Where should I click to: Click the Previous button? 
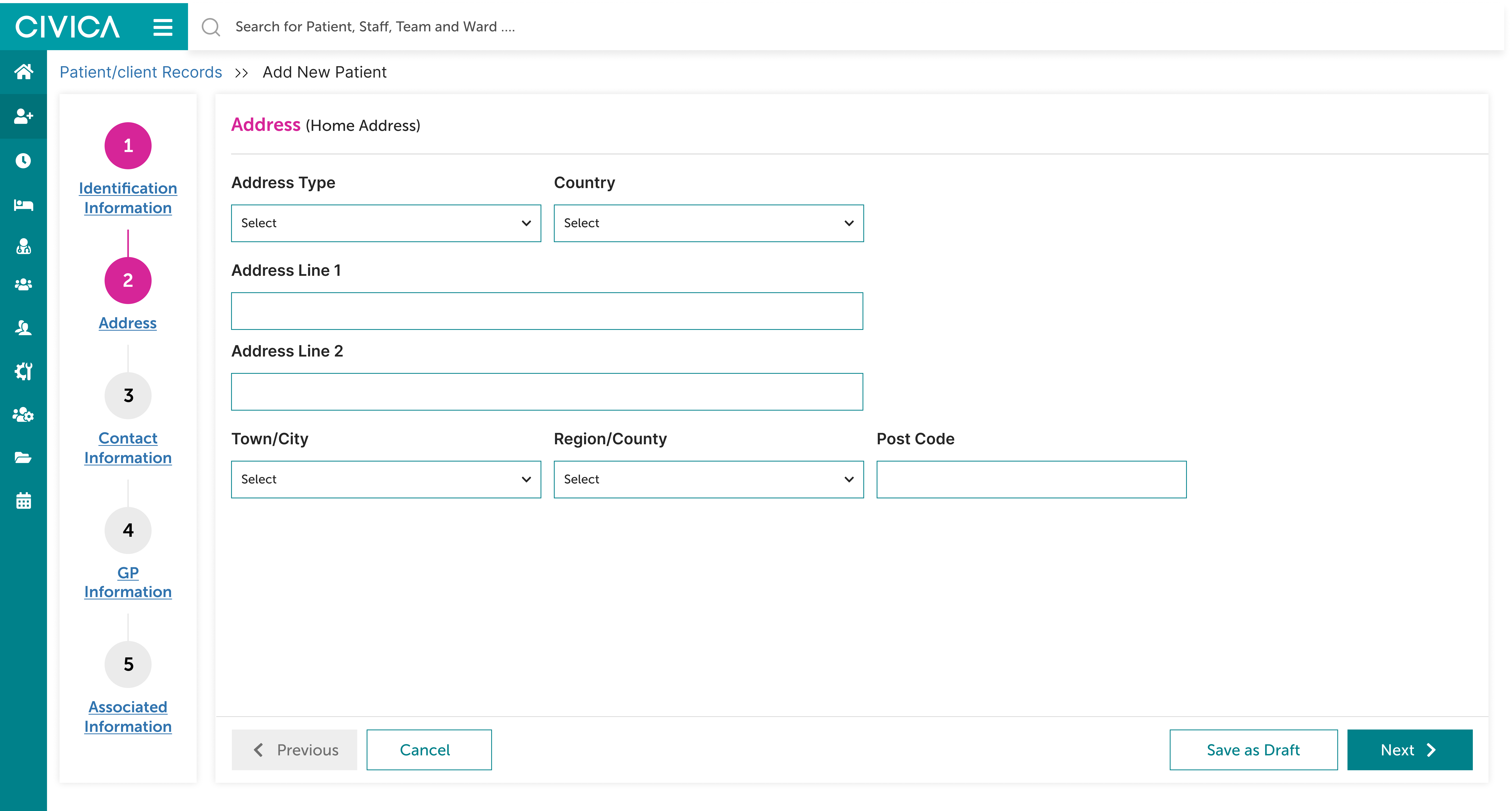point(294,750)
